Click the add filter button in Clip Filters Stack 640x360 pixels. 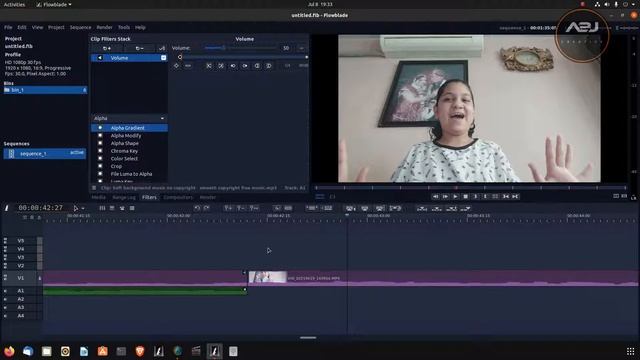(107, 48)
